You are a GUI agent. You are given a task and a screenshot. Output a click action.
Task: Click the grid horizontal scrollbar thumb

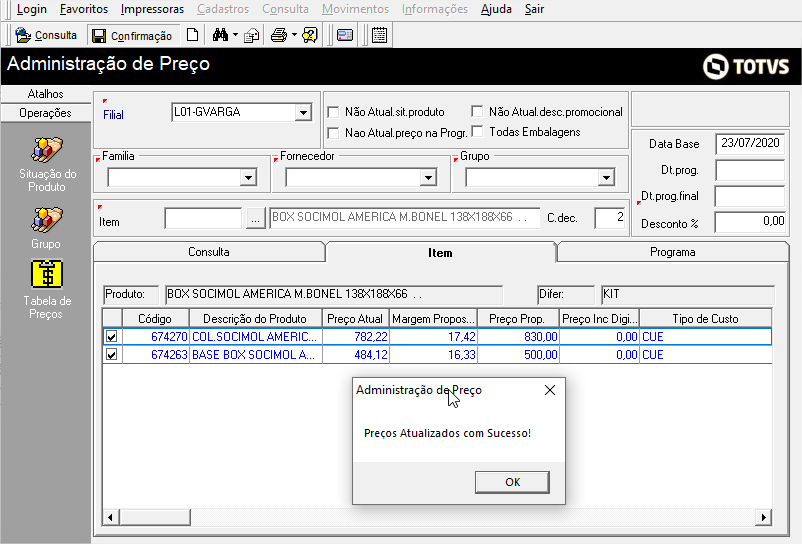coord(155,517)
